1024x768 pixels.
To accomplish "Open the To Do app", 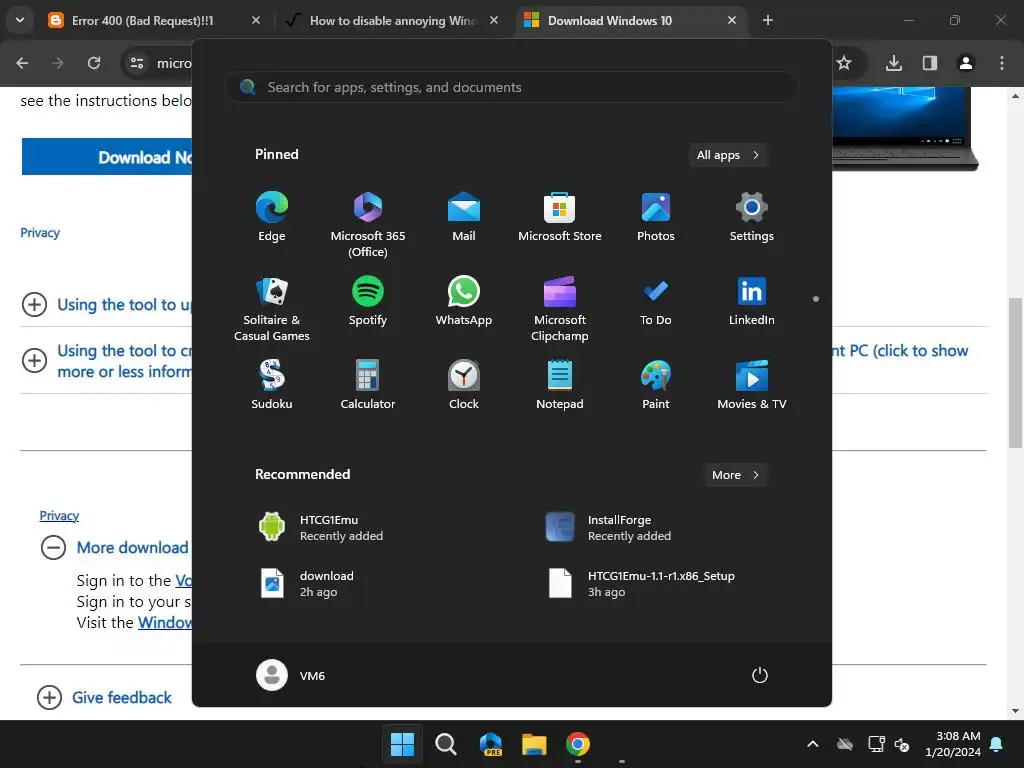I will 656,301.
